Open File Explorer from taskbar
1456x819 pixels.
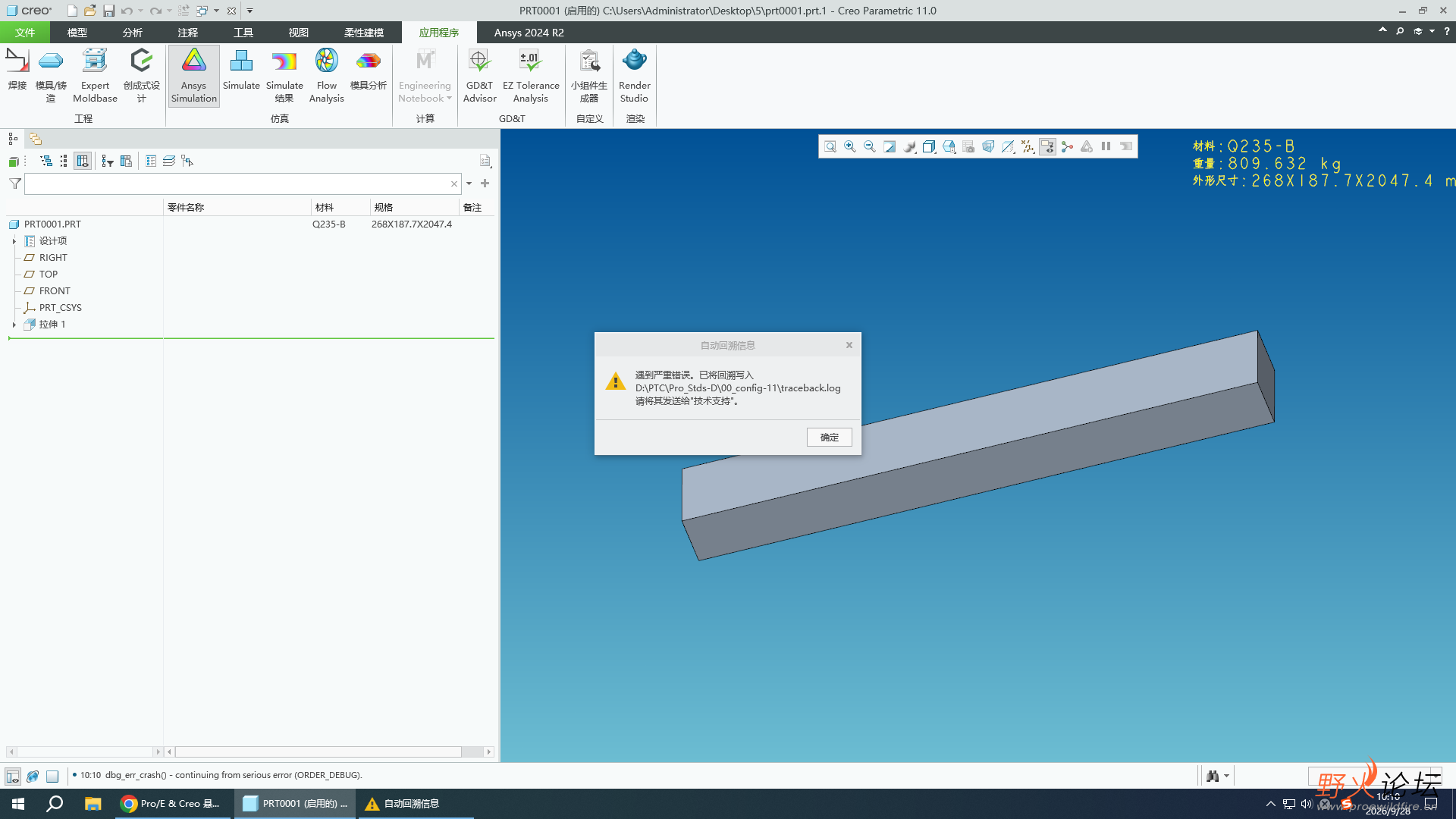coord(93,804)
